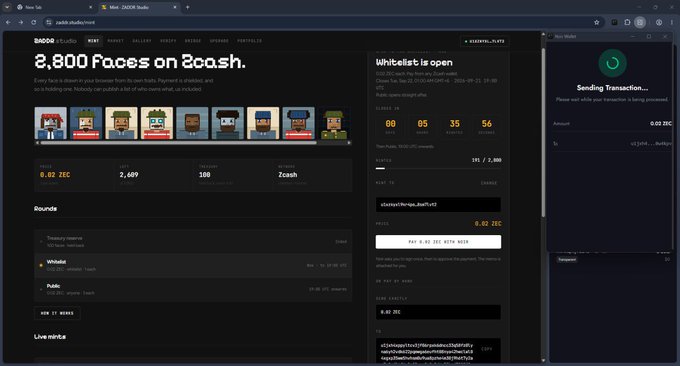Select the face with glasses and green cap
The height and width of the screenshot is (366, 680).
[157, 123]
